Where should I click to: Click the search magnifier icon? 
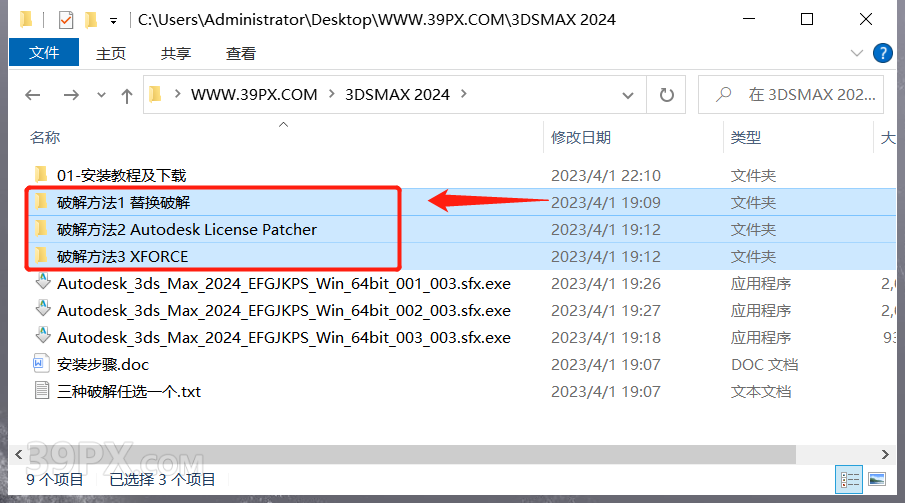[x=723, y=95]
